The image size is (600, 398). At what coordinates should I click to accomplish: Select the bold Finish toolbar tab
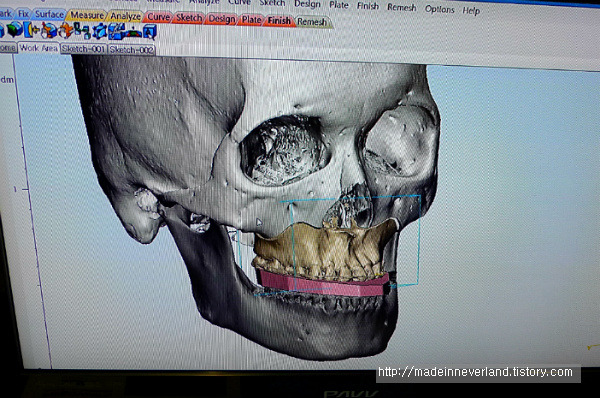pyautogui.click(x=279, y=21)
